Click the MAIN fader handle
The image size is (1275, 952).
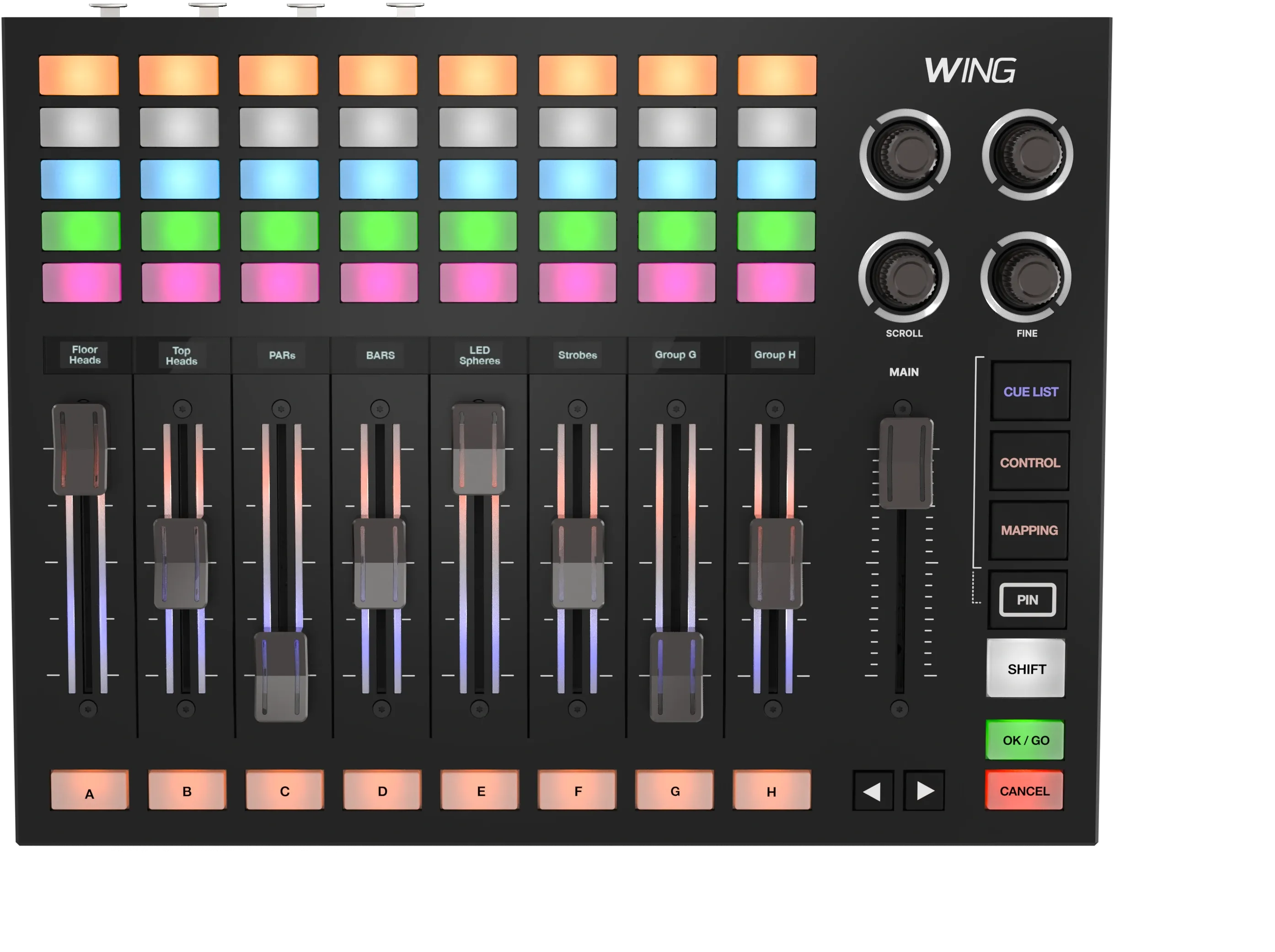(906, 464)
